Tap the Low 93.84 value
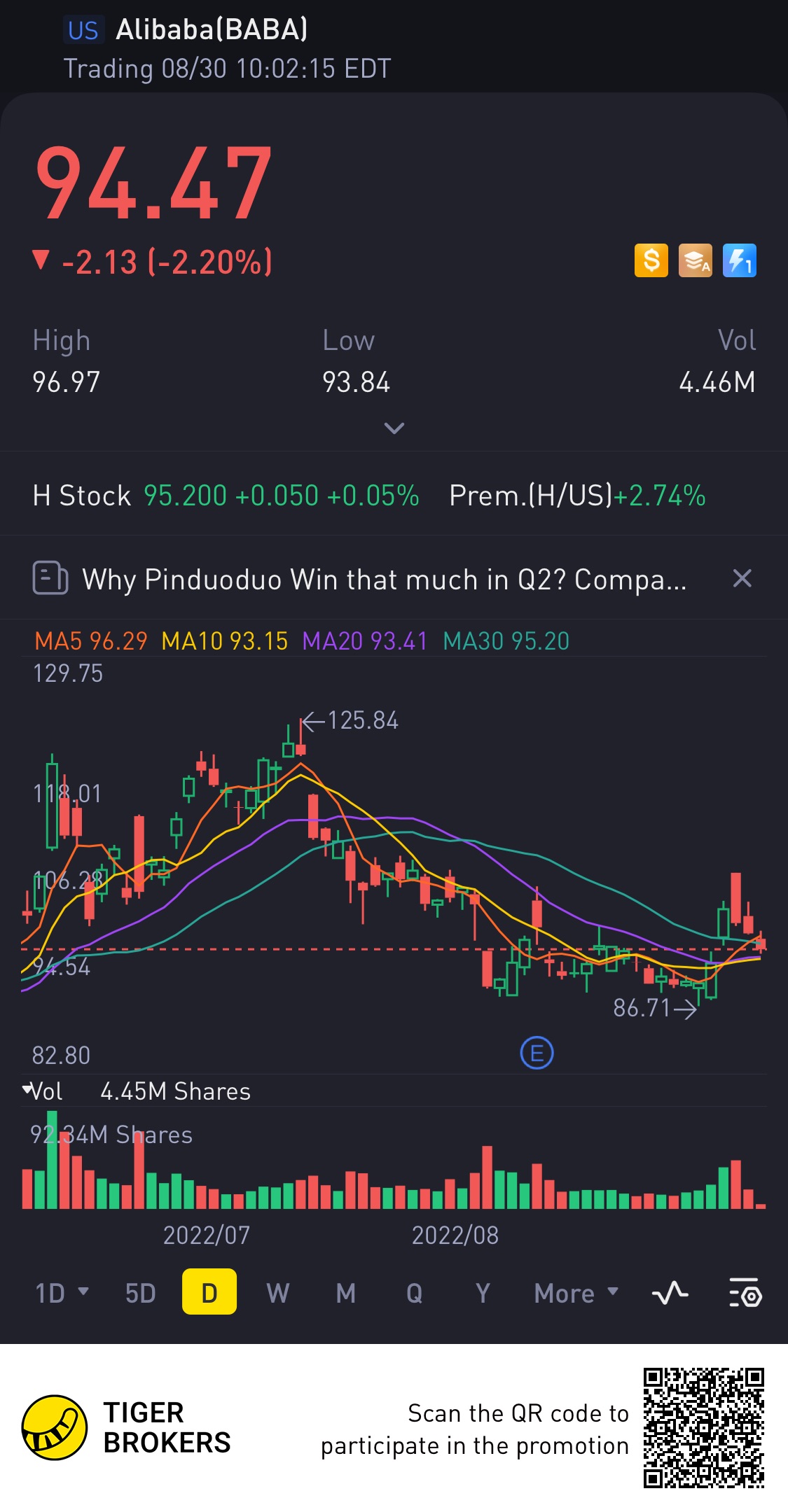This screenshot has width=788, height=1512. [x=356, y=382]
